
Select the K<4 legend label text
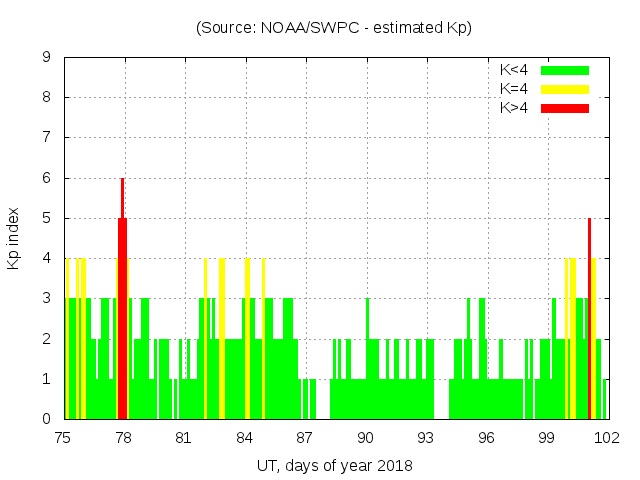click(514, 70)
